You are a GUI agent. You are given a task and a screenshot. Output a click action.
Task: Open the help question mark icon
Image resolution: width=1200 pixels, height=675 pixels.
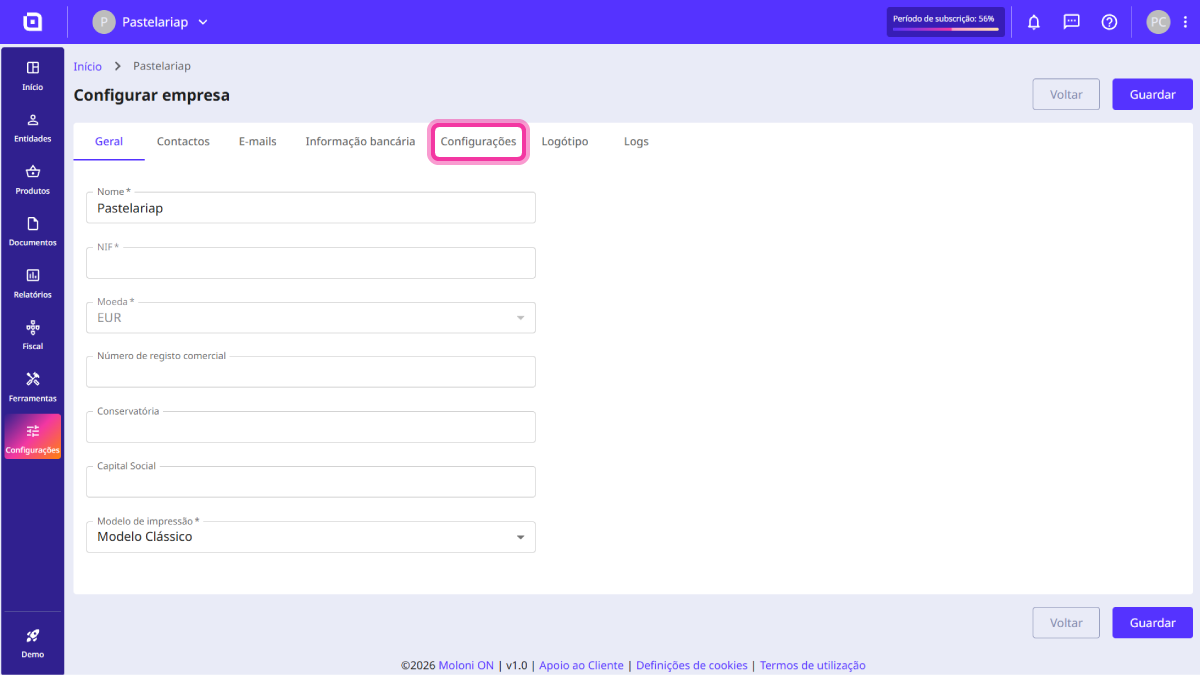[x=1109, y=22]
